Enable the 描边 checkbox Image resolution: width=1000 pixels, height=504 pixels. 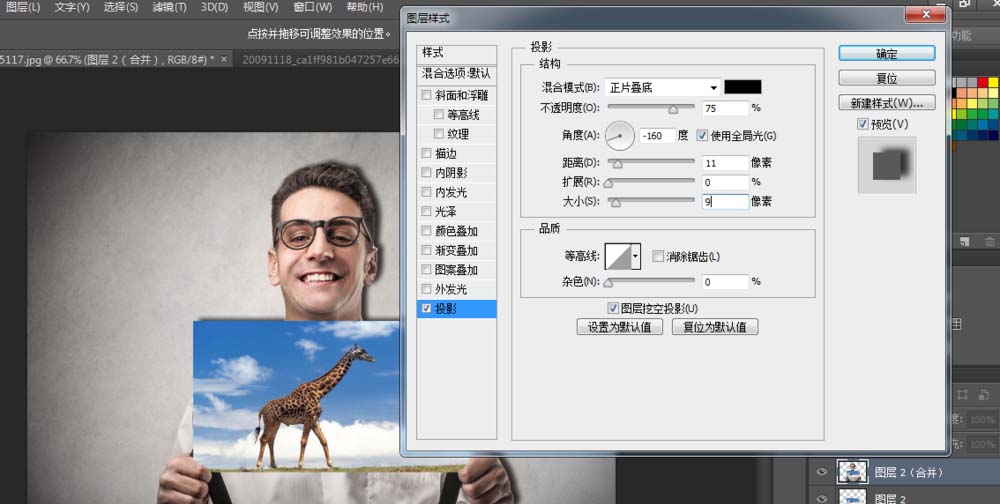pyautogui.click(x=426, y=154)
